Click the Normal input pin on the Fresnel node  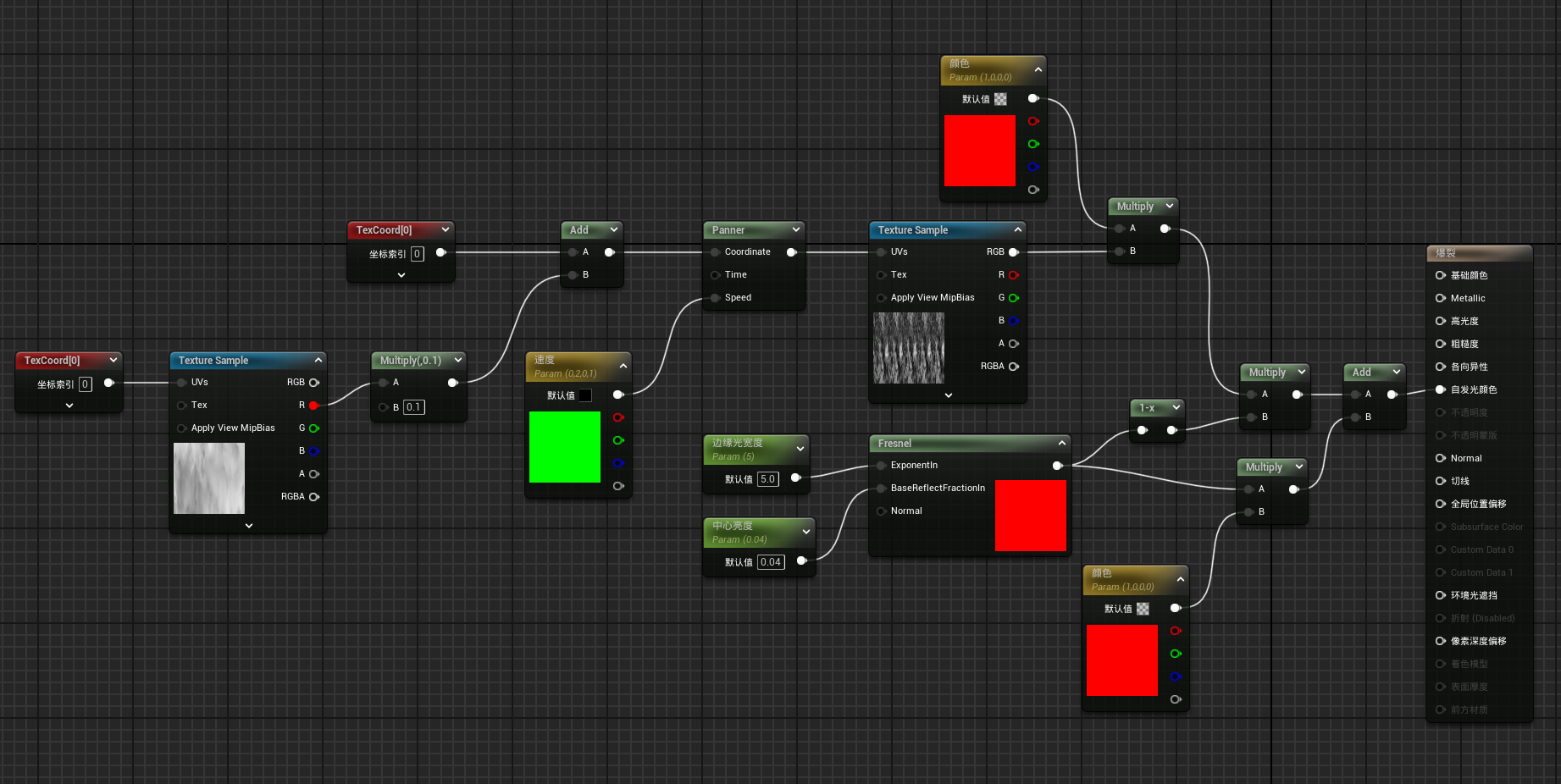[882, 511]
